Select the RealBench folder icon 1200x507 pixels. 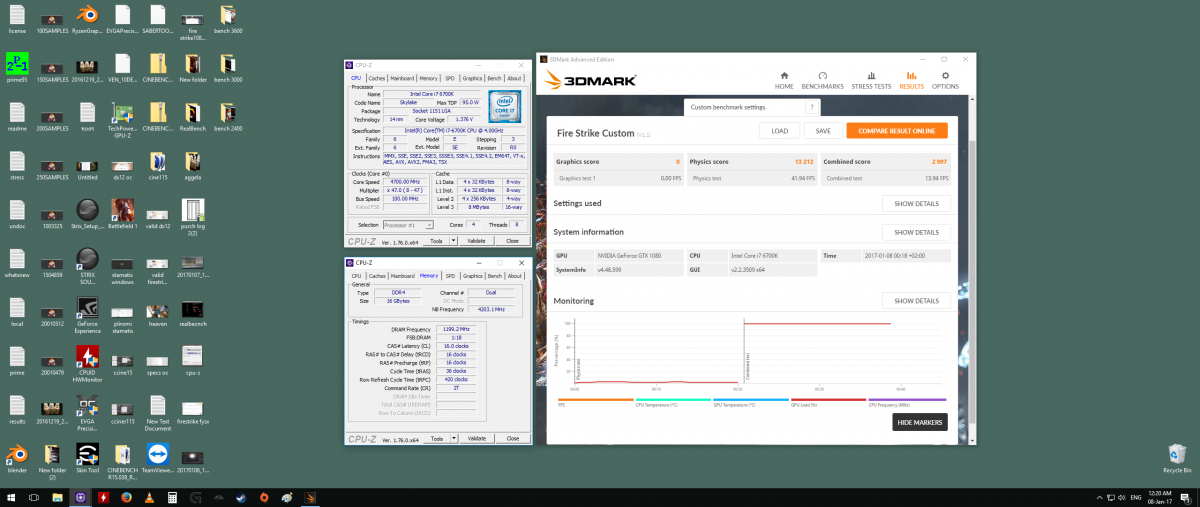pos(193,118)
